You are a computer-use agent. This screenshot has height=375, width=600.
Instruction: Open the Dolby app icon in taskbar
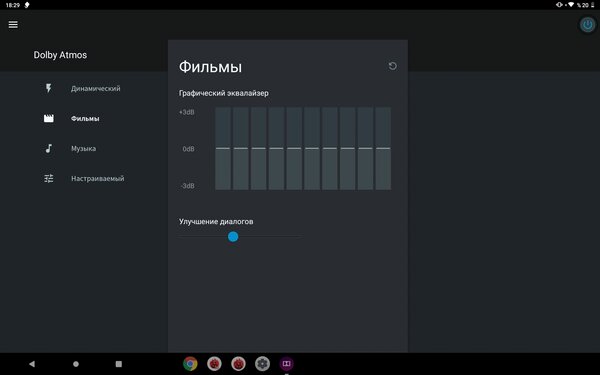[287, 364]
